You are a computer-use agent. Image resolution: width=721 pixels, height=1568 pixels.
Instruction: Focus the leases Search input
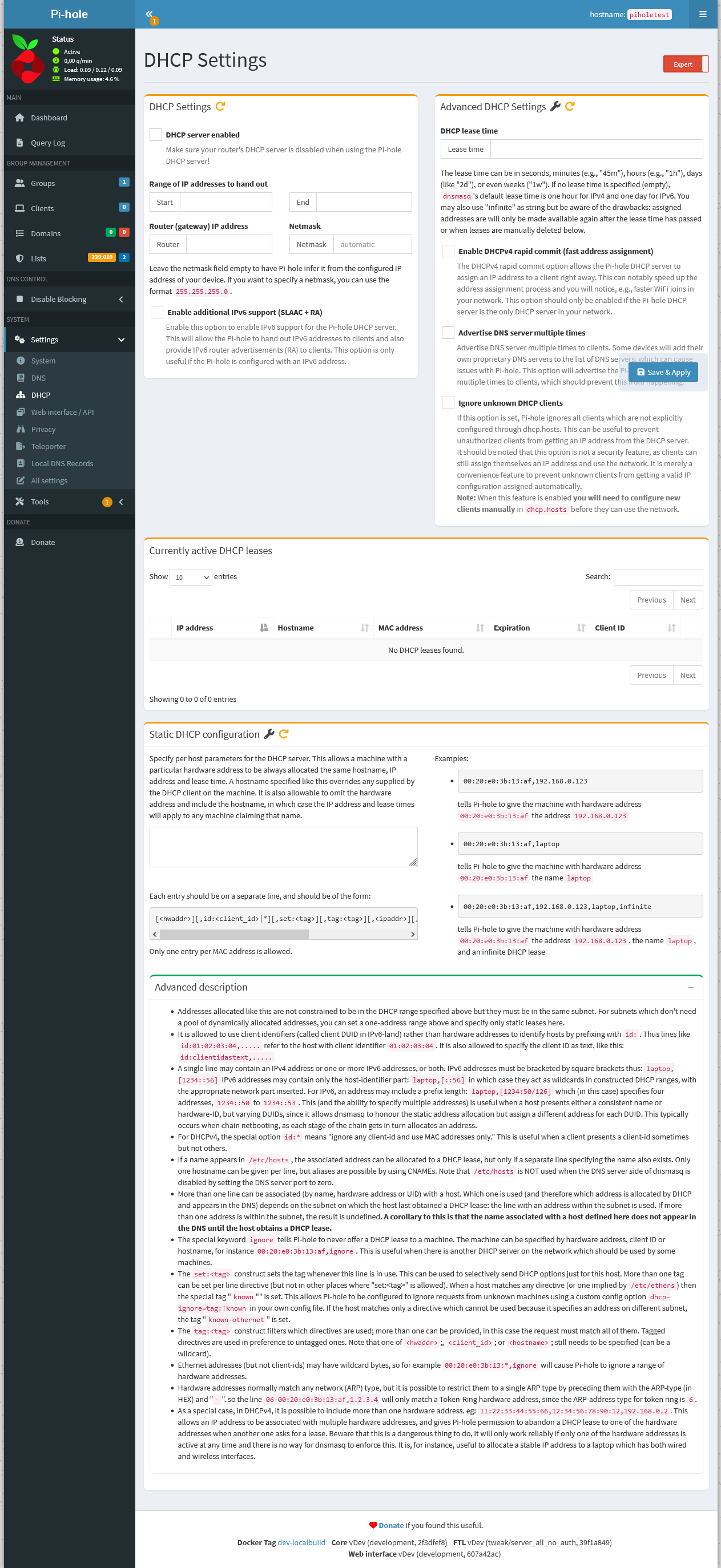pyautogui.click(x=658, y=577)
